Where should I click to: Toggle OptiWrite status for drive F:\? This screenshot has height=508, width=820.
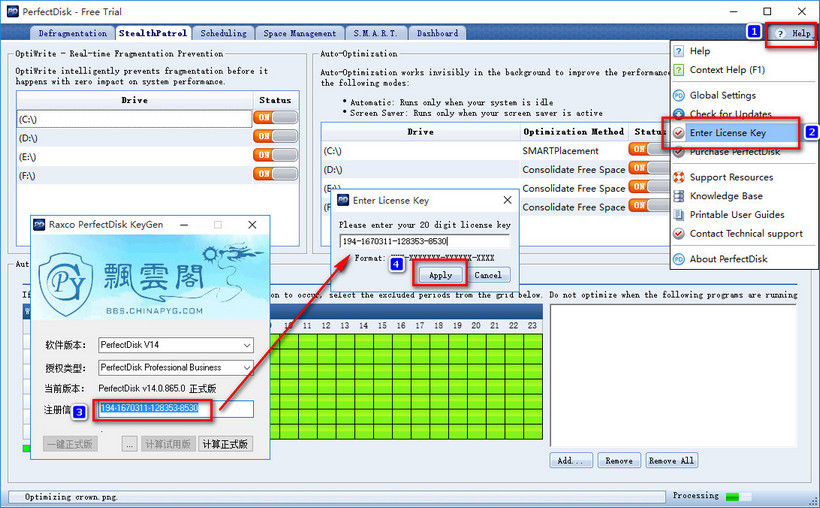[x=276, y=174]
